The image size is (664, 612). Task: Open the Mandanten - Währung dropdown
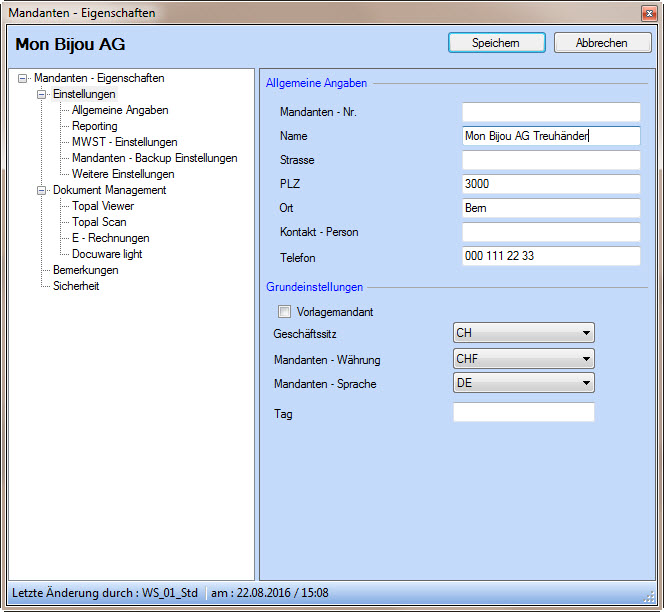pyautogui.click(x=524, y=359)
